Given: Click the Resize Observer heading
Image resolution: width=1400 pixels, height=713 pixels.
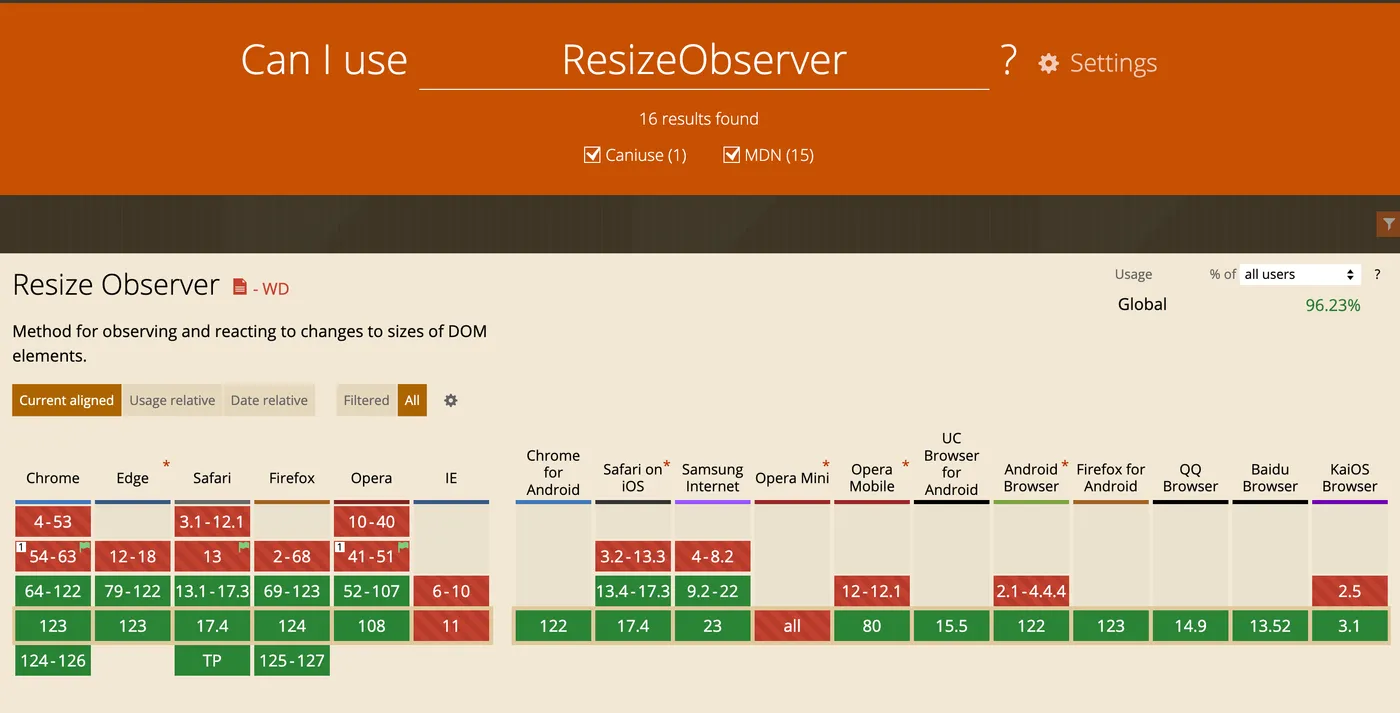Looking at the screenshot, I should click(x=116, y=285).
